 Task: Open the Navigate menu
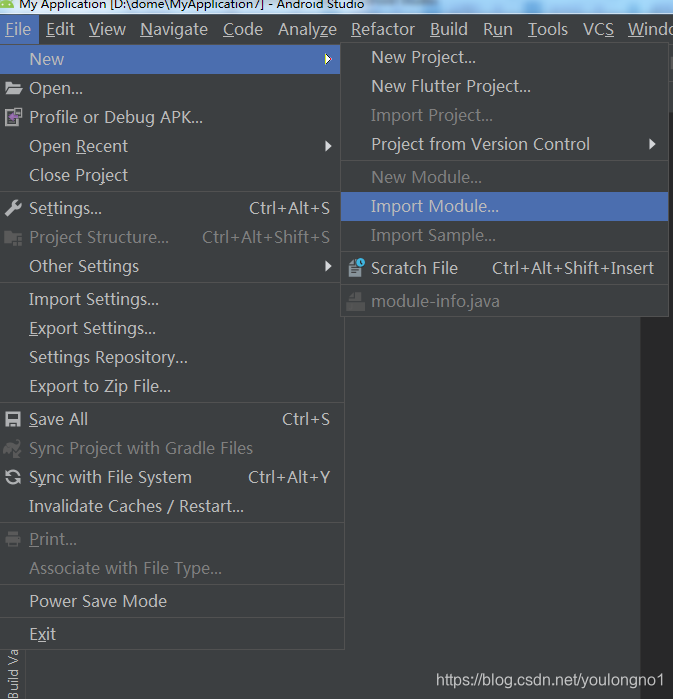tap(174, 29)
